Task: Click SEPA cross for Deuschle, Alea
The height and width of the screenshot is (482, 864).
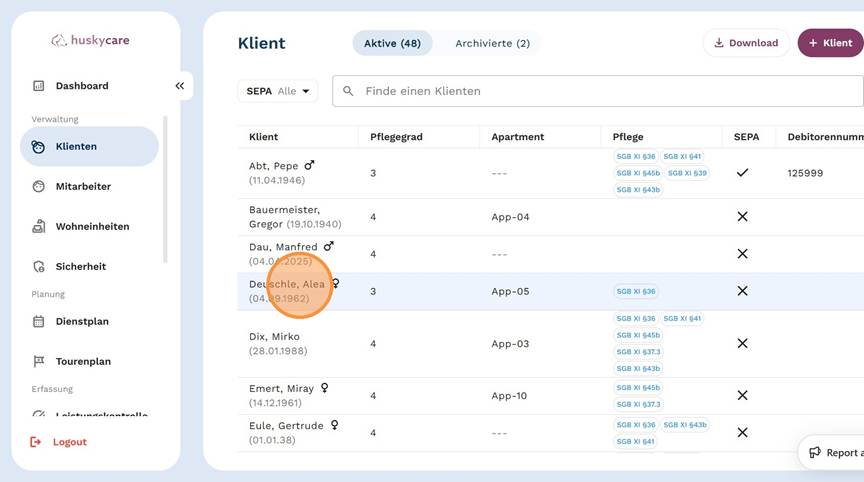Action: [x=742, y=291]
